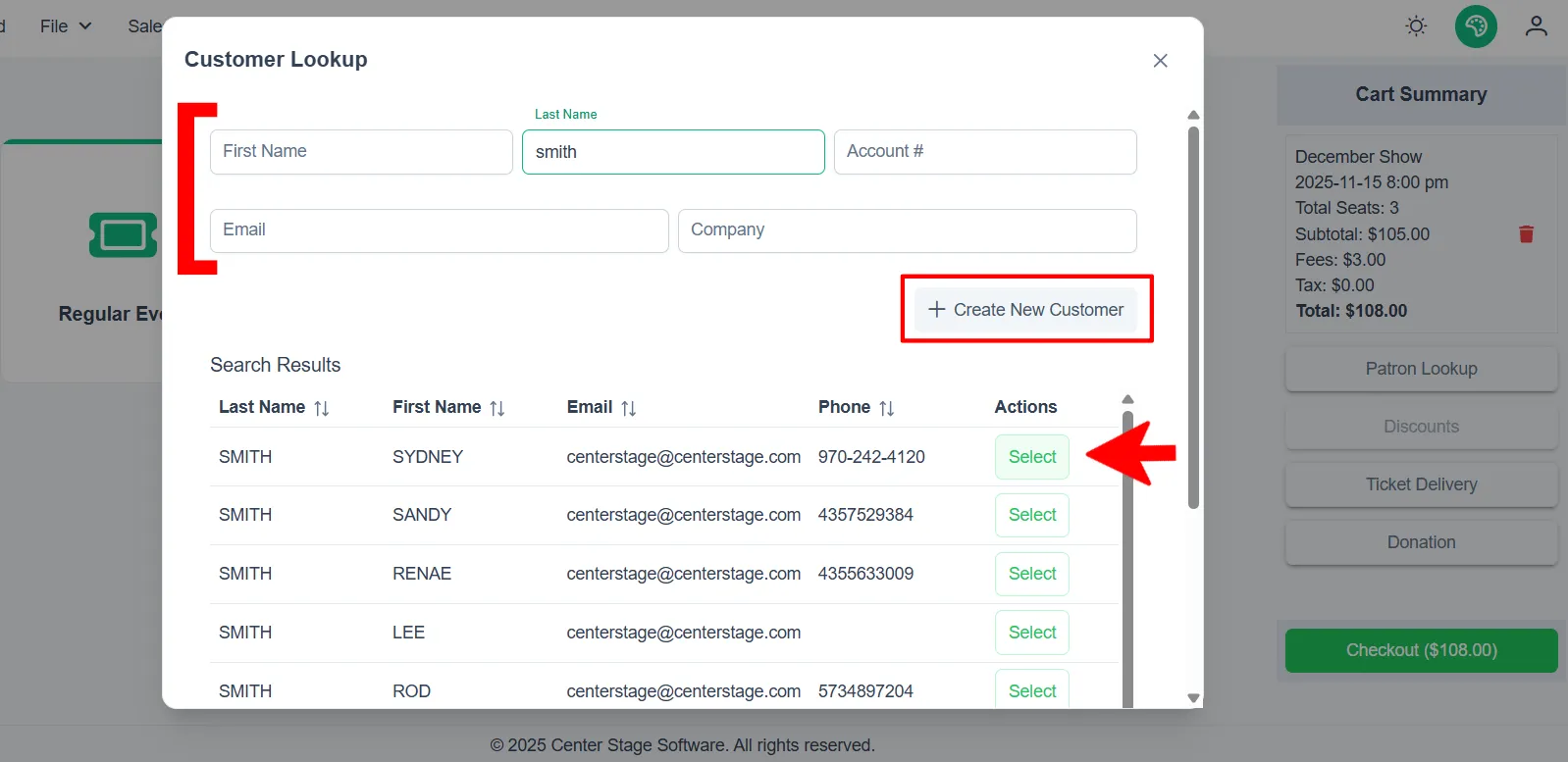Click the Company search field
The height and width of the screenshot is (762, 1568).
(908, 230)
